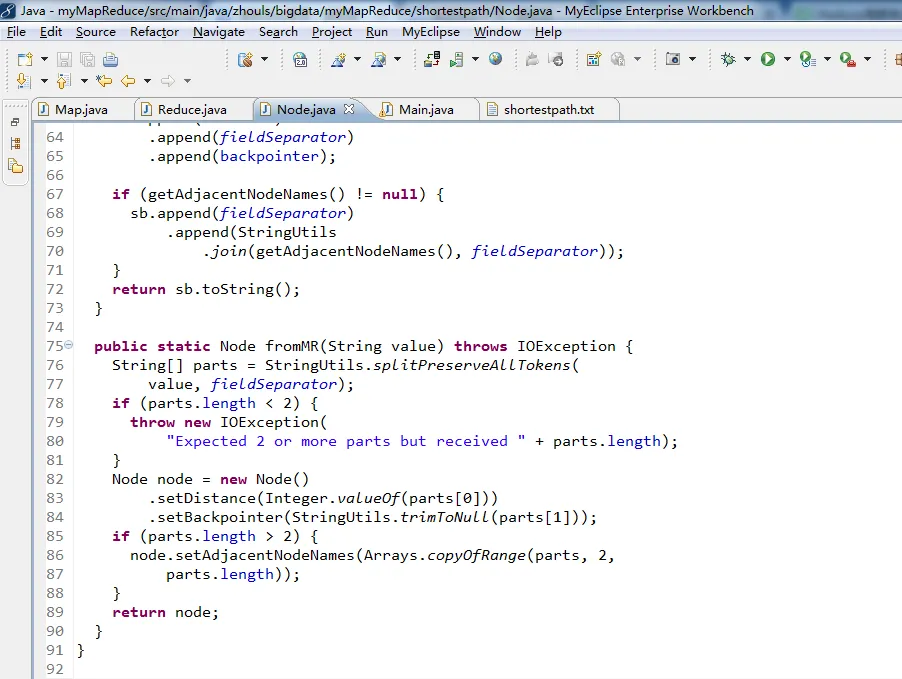Image resolution: width=902 pixels, height=679 pixels.
Task: Click the Print icon
Action: 110,59
